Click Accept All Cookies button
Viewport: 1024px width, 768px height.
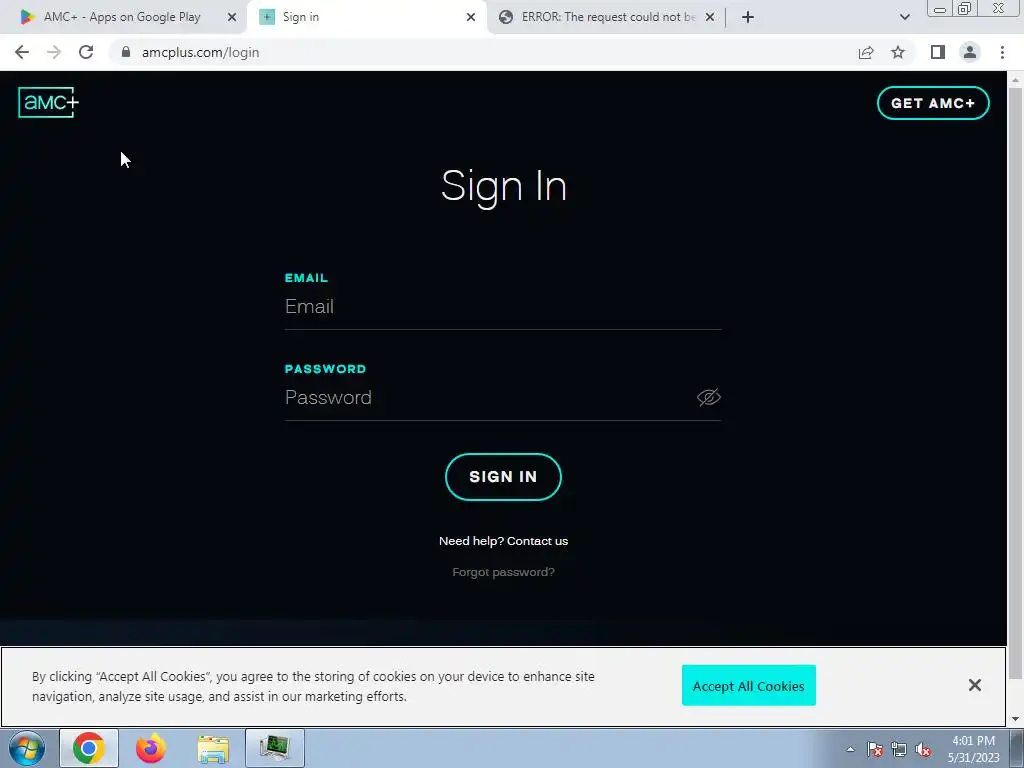point(748,685)
